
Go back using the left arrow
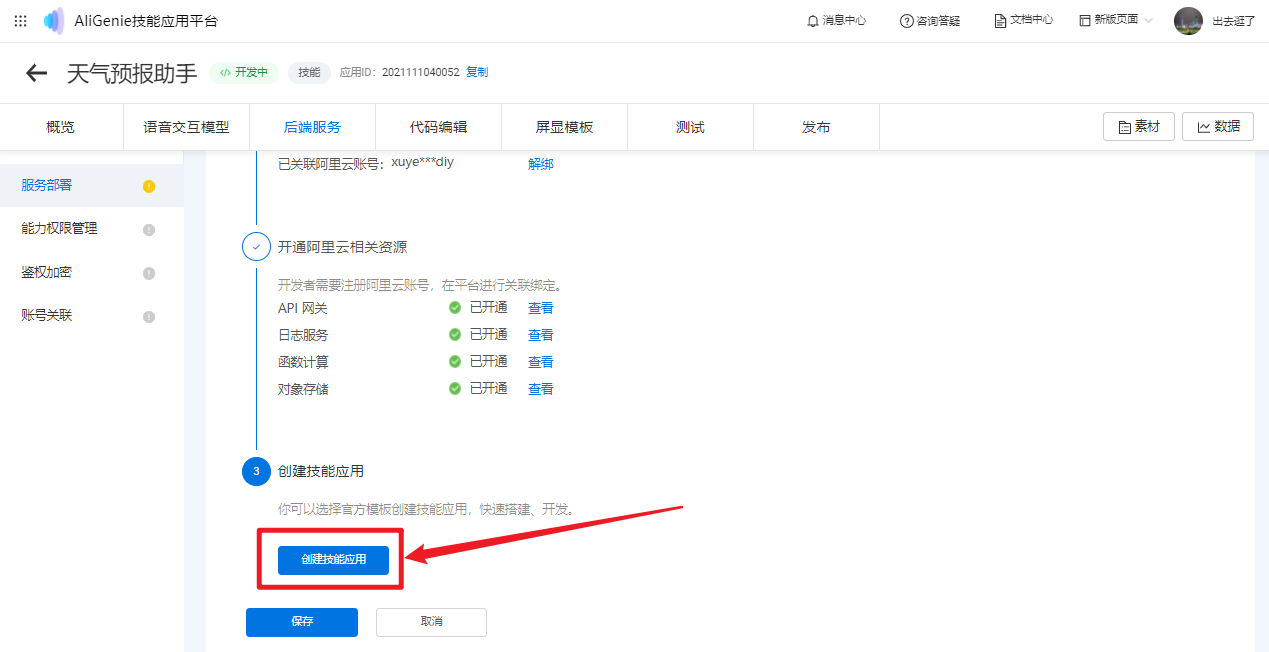37,73
